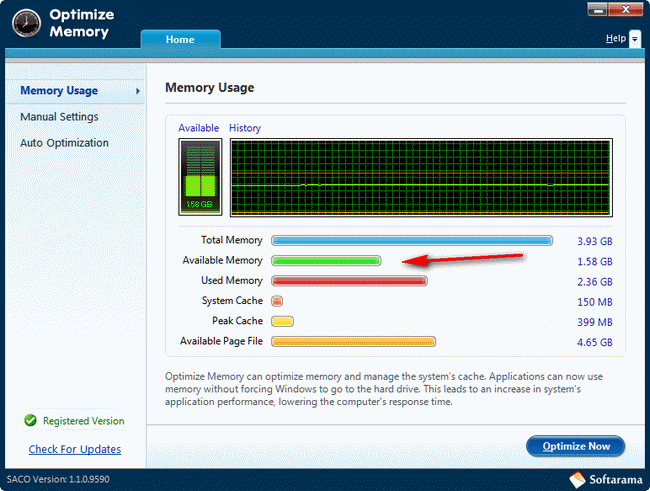This screenshot has width=650, height=491.
Task: Click the green Registered Version checkmark icon
Action: pyautogui.click(x=30, y=421)
